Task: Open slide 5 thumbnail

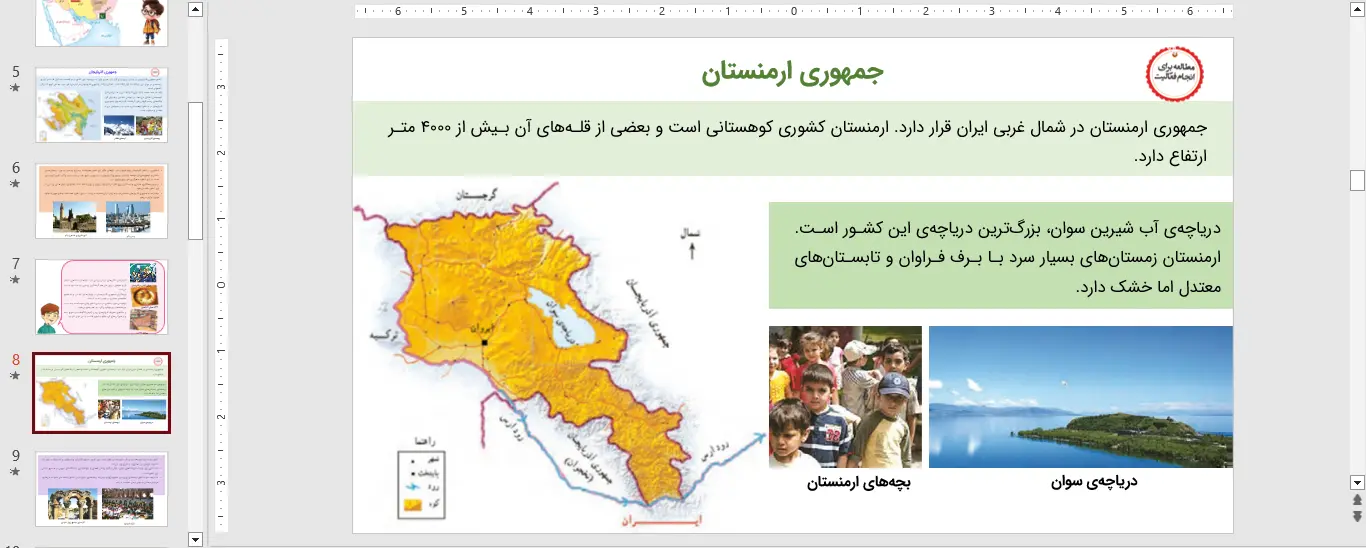Action: [101, 105]
